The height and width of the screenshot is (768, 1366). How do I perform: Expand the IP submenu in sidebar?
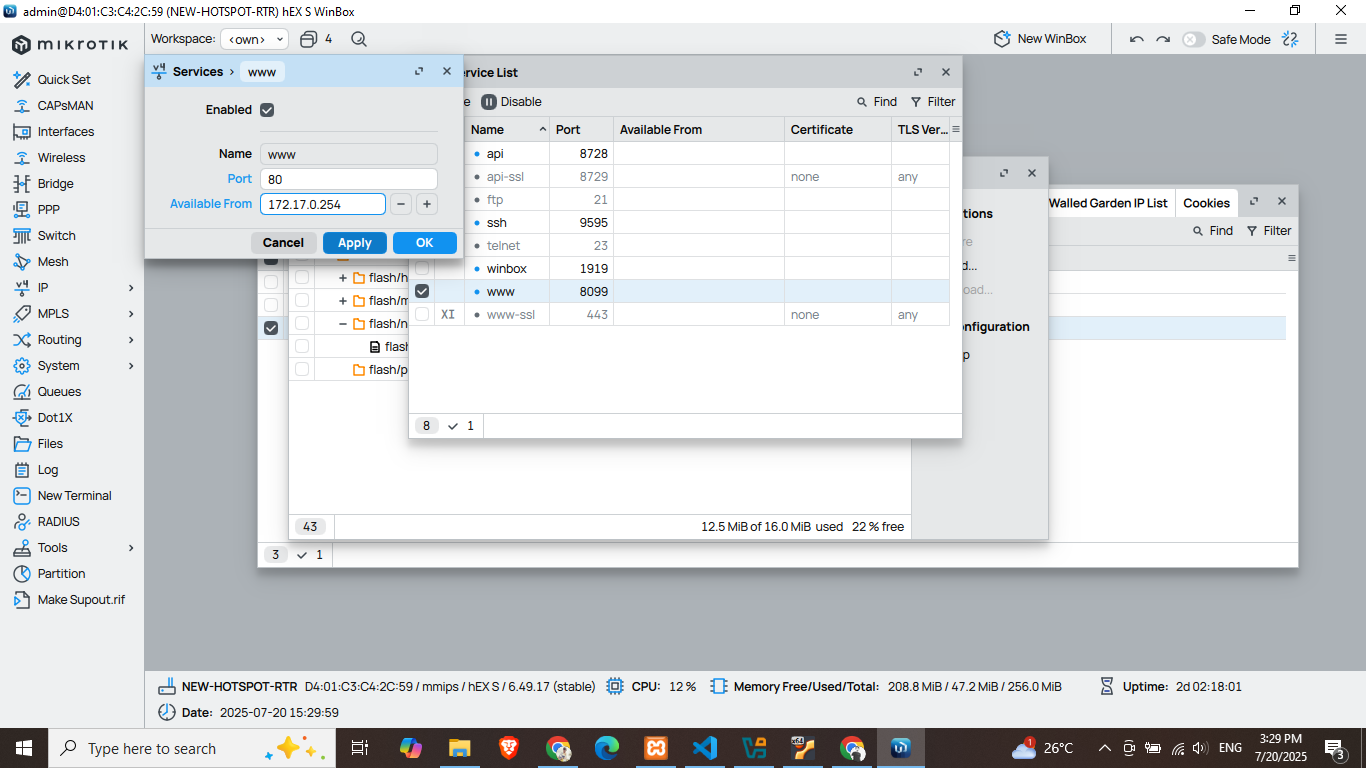tap(131, 287)
